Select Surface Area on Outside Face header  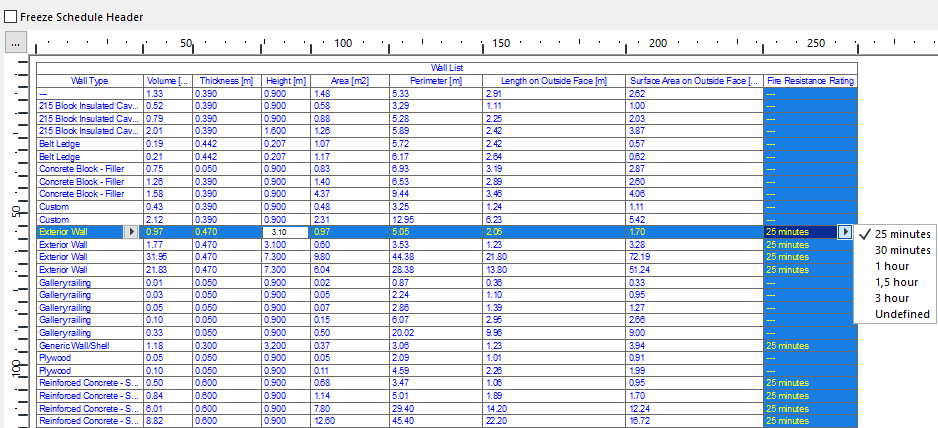[695, 81]
